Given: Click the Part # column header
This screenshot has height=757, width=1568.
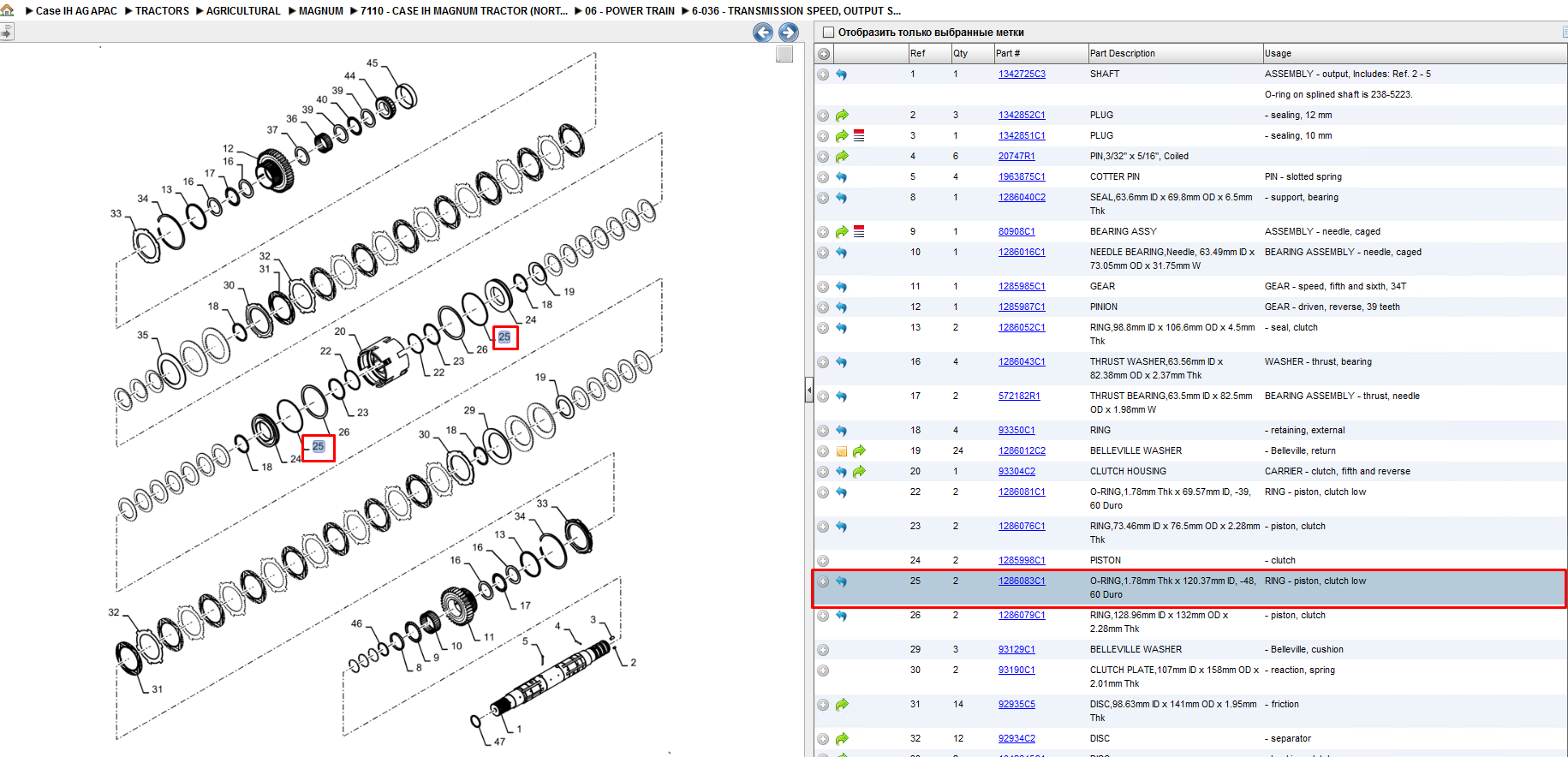Looking at the screenshot, I should coord(1040,53).
